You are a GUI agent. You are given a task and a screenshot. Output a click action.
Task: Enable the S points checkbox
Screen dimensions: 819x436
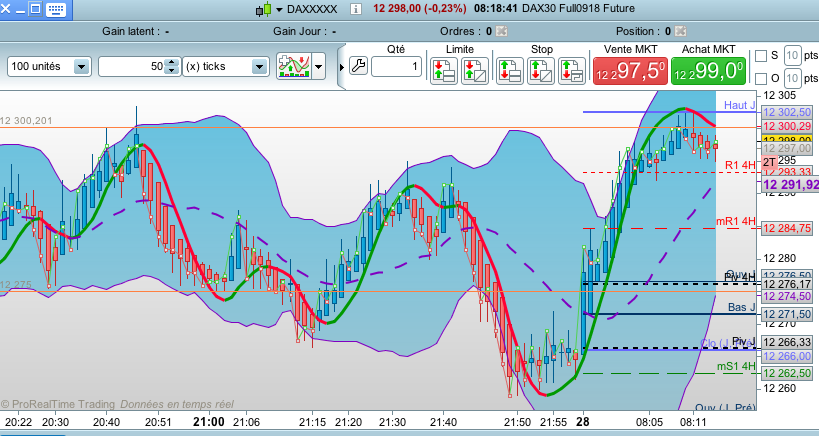761,55
